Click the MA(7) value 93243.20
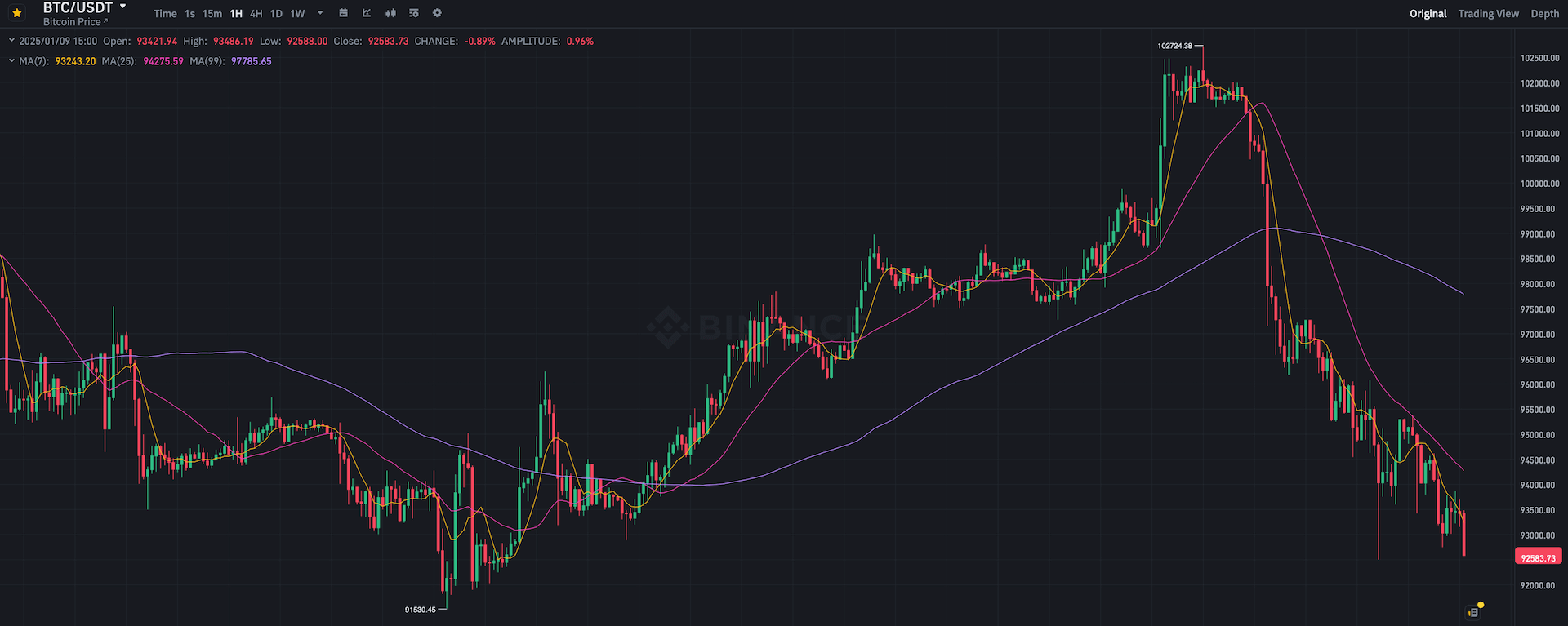Image resolution: width=1568 pixels, height=626 pixels. click(x=75, y=61)
